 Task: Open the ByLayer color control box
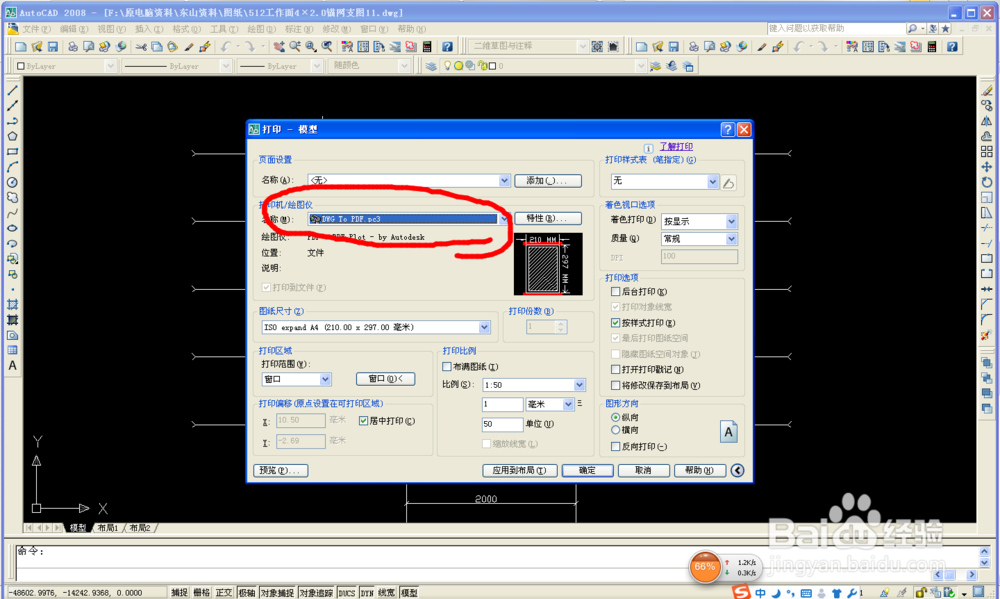point(64,66)
